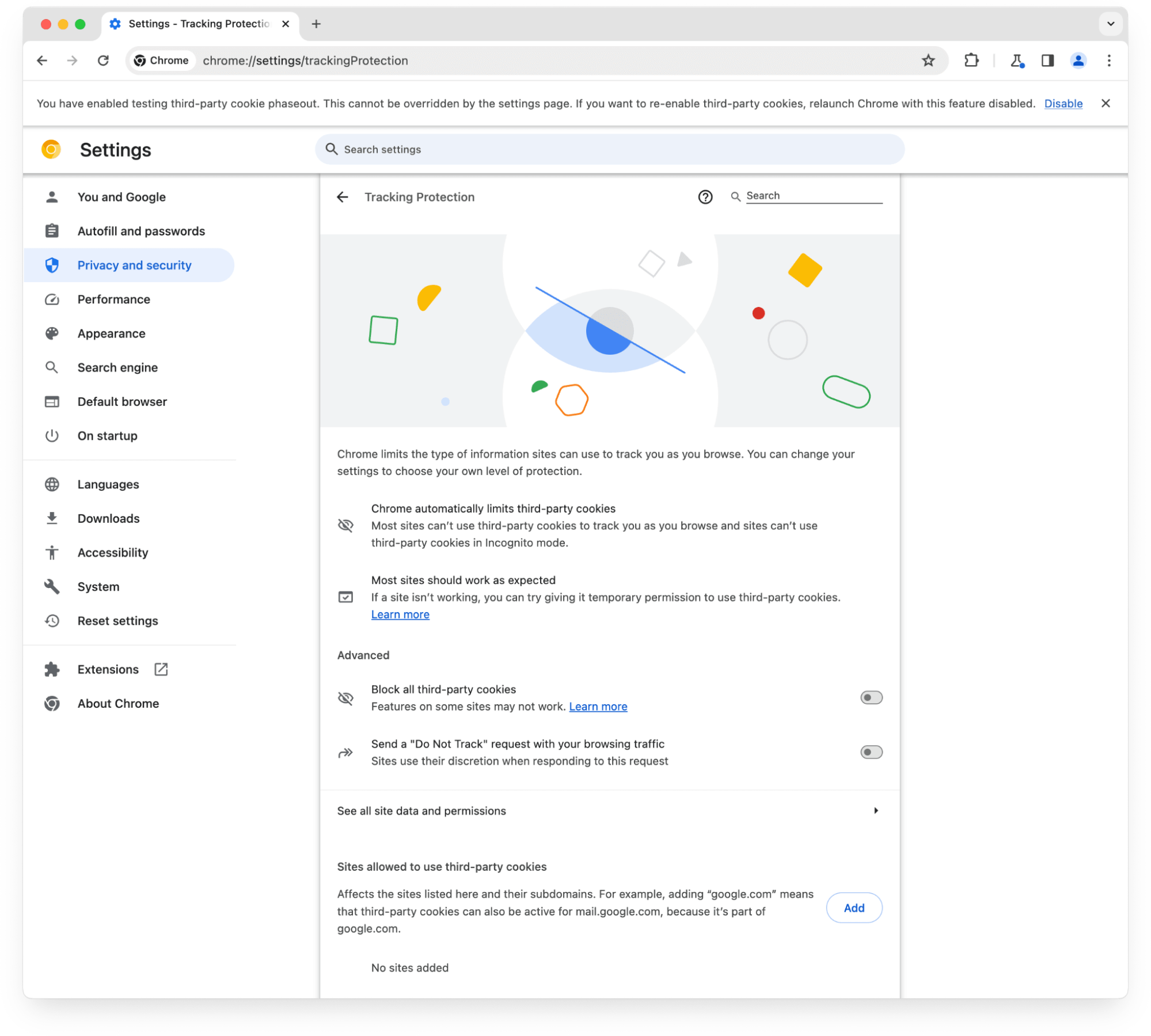Click the Privacy and security shield icon
The width and height of the screenshot is (1151, 1036).
point(52,265)
